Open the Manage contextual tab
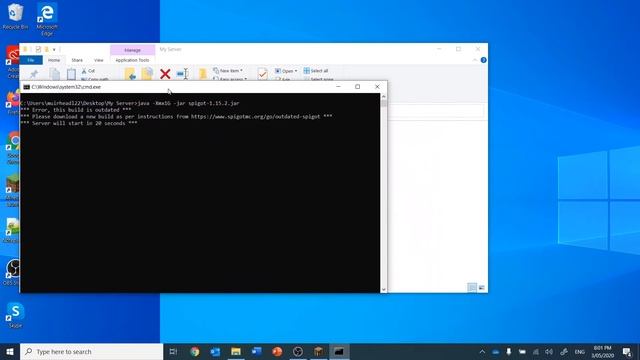 pyautogui.click(x=132, y=50)
